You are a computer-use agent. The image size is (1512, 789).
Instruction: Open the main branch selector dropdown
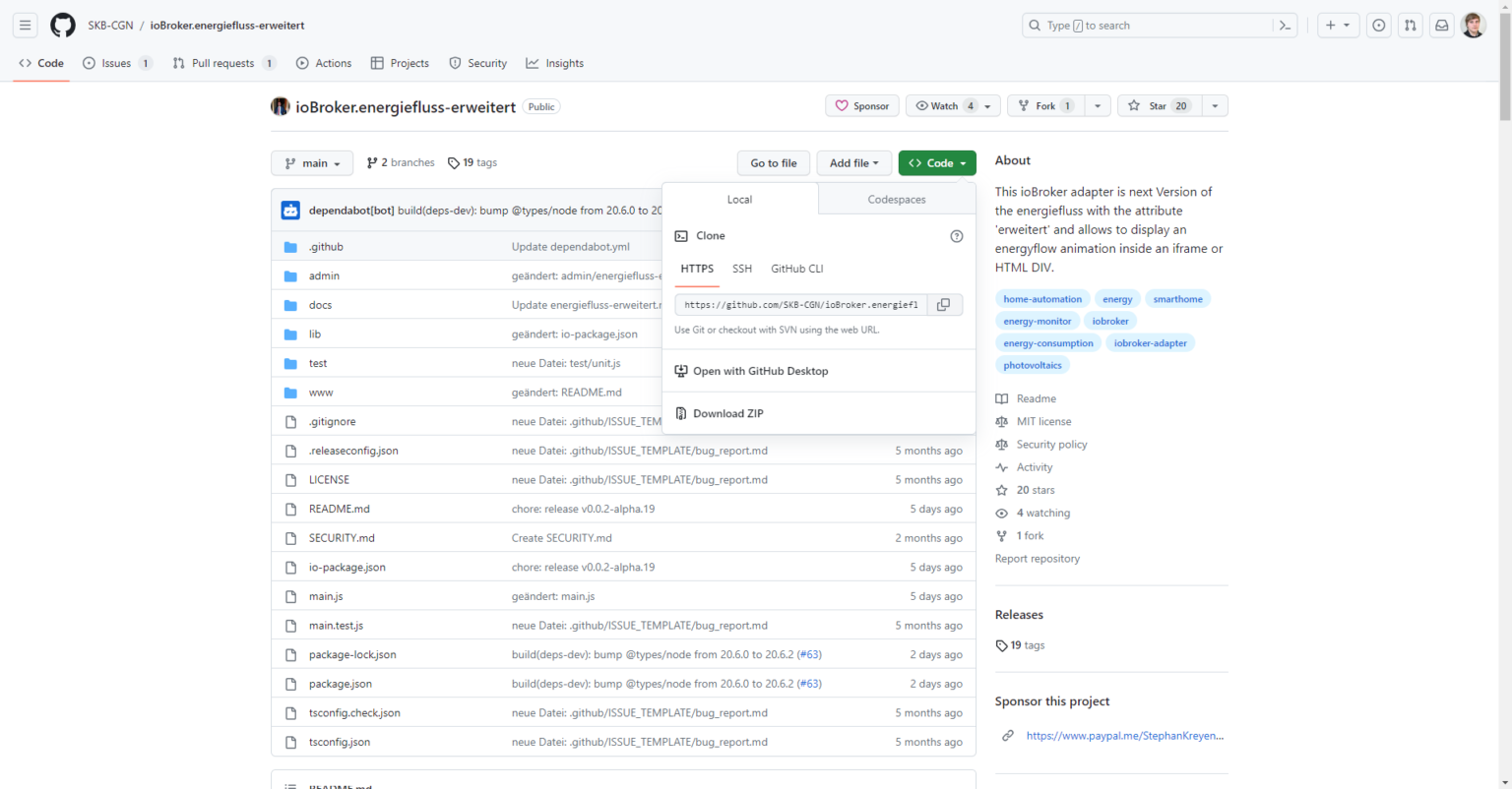312,162
